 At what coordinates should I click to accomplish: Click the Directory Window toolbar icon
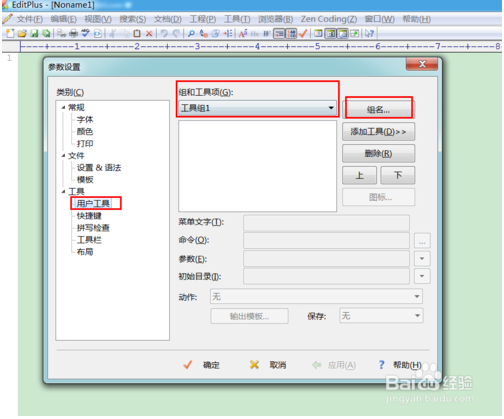(319, 33)
